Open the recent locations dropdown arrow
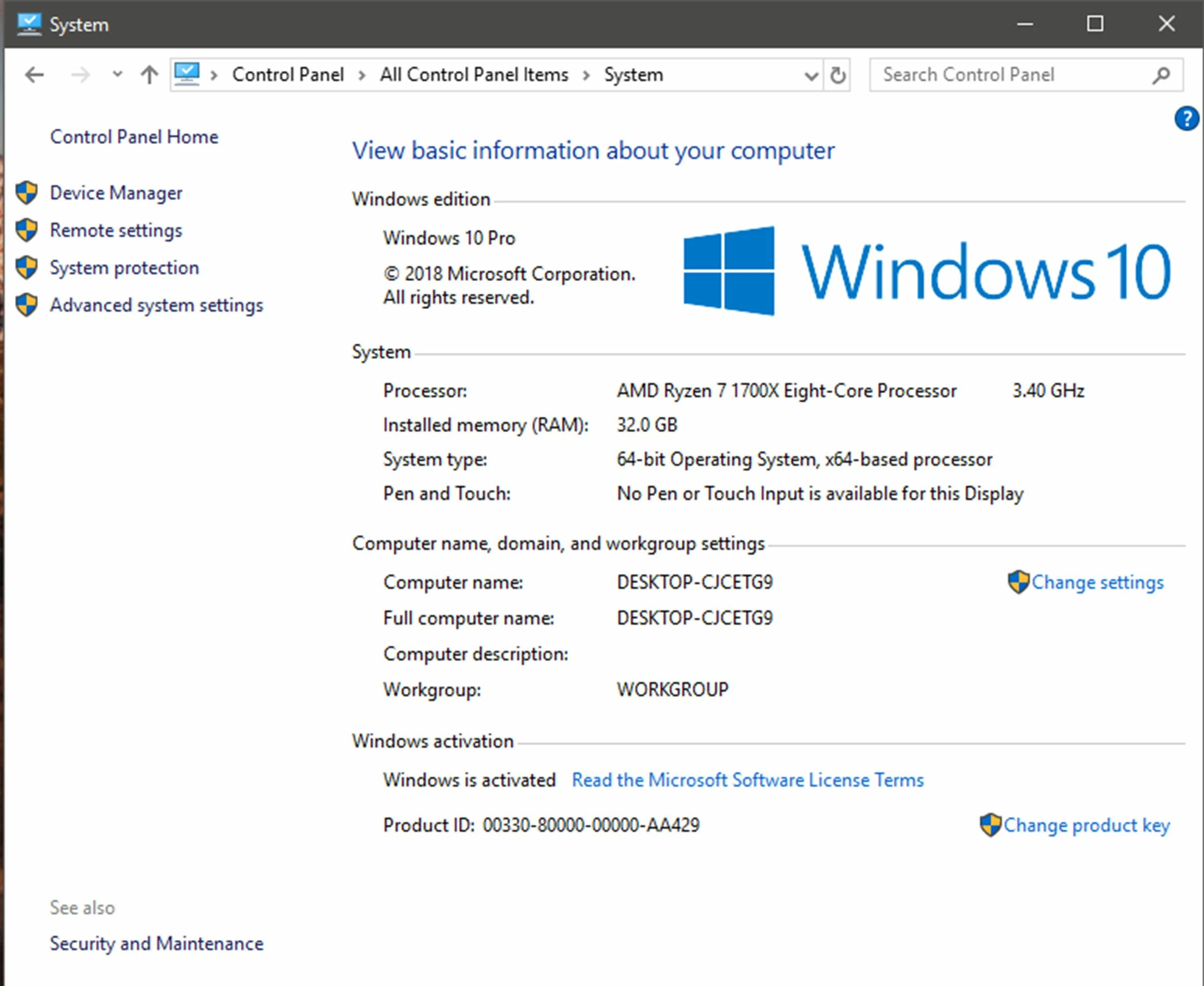This screenshot has width=1204, height=986. pyautogui.click(x=117, y=74)
